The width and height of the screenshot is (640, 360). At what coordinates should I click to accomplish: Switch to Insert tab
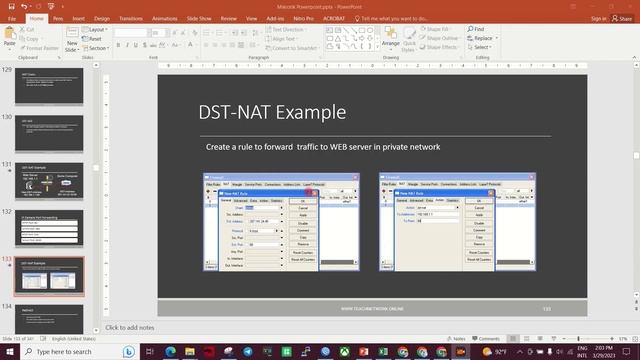78,18
